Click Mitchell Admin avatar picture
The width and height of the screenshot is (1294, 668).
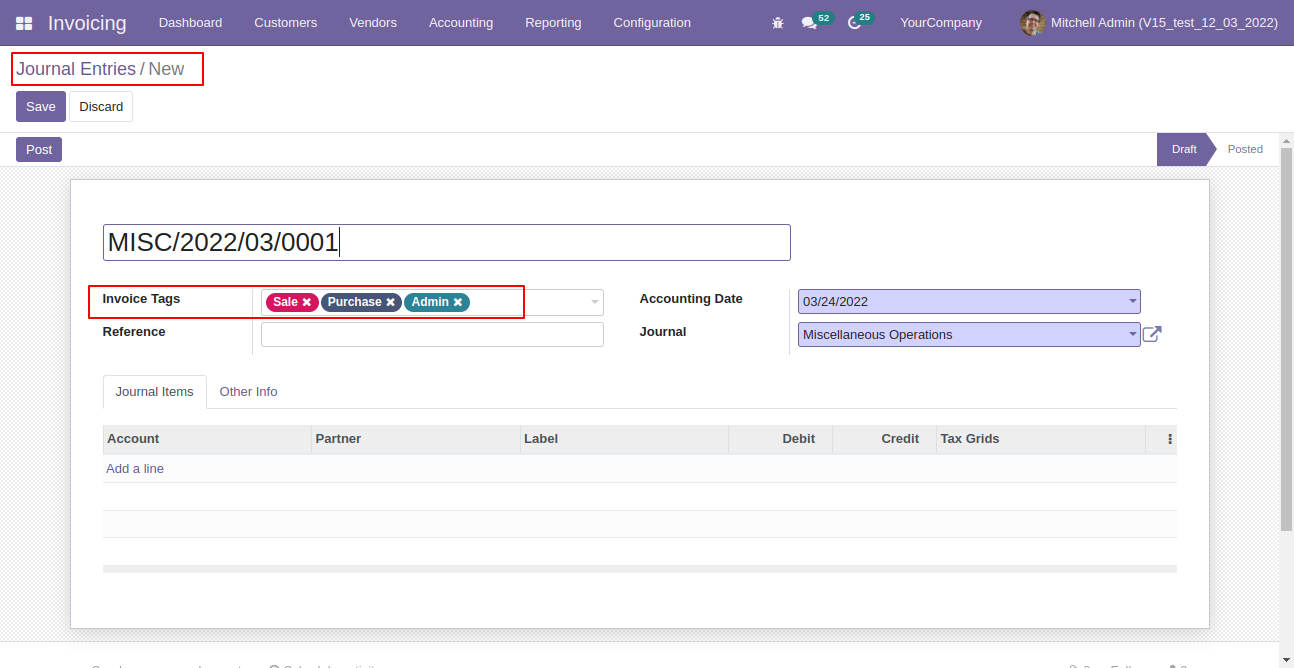click(x=1032, y=22)
